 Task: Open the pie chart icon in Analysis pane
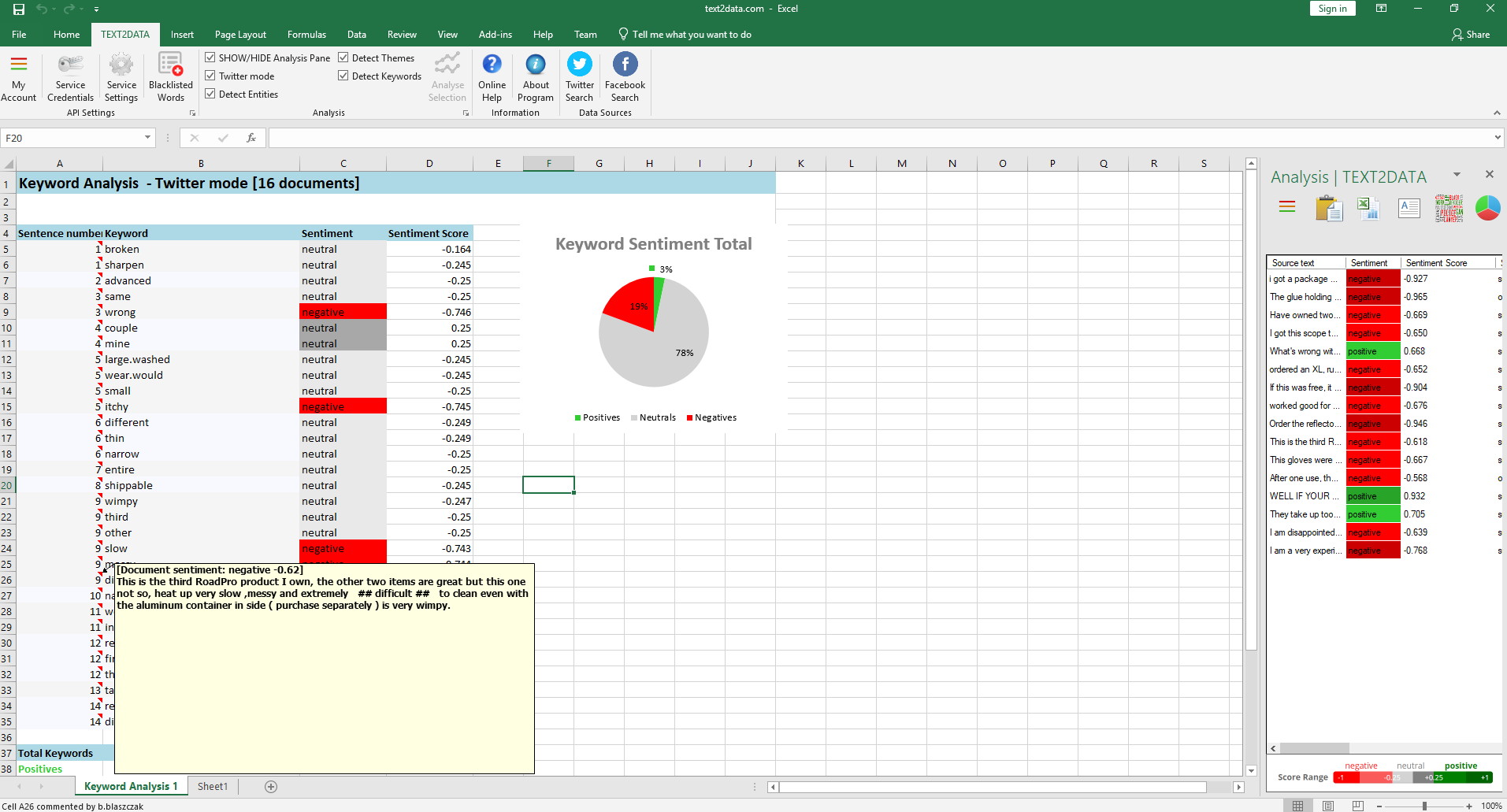(x=1488, y=208)
